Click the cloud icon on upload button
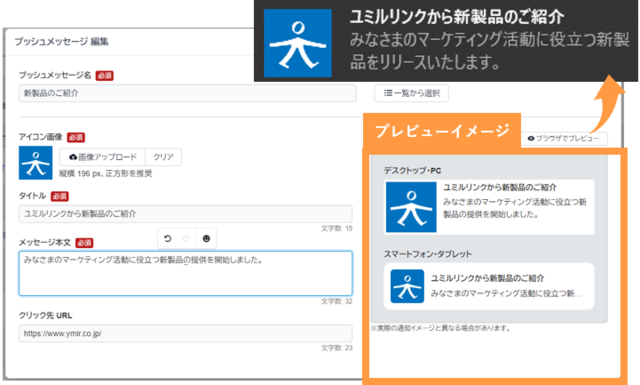 click(73, 157)
